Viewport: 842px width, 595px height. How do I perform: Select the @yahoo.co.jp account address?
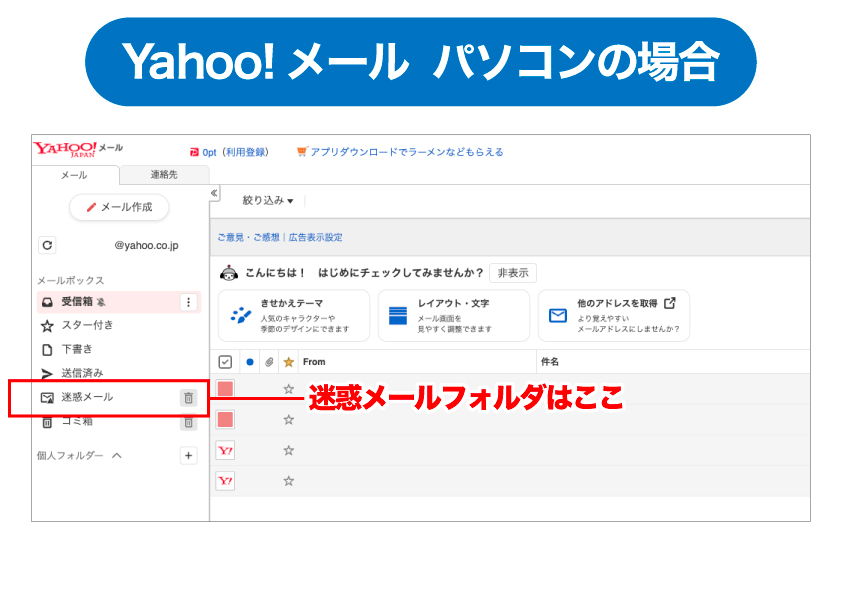click(x=146, y=245)
